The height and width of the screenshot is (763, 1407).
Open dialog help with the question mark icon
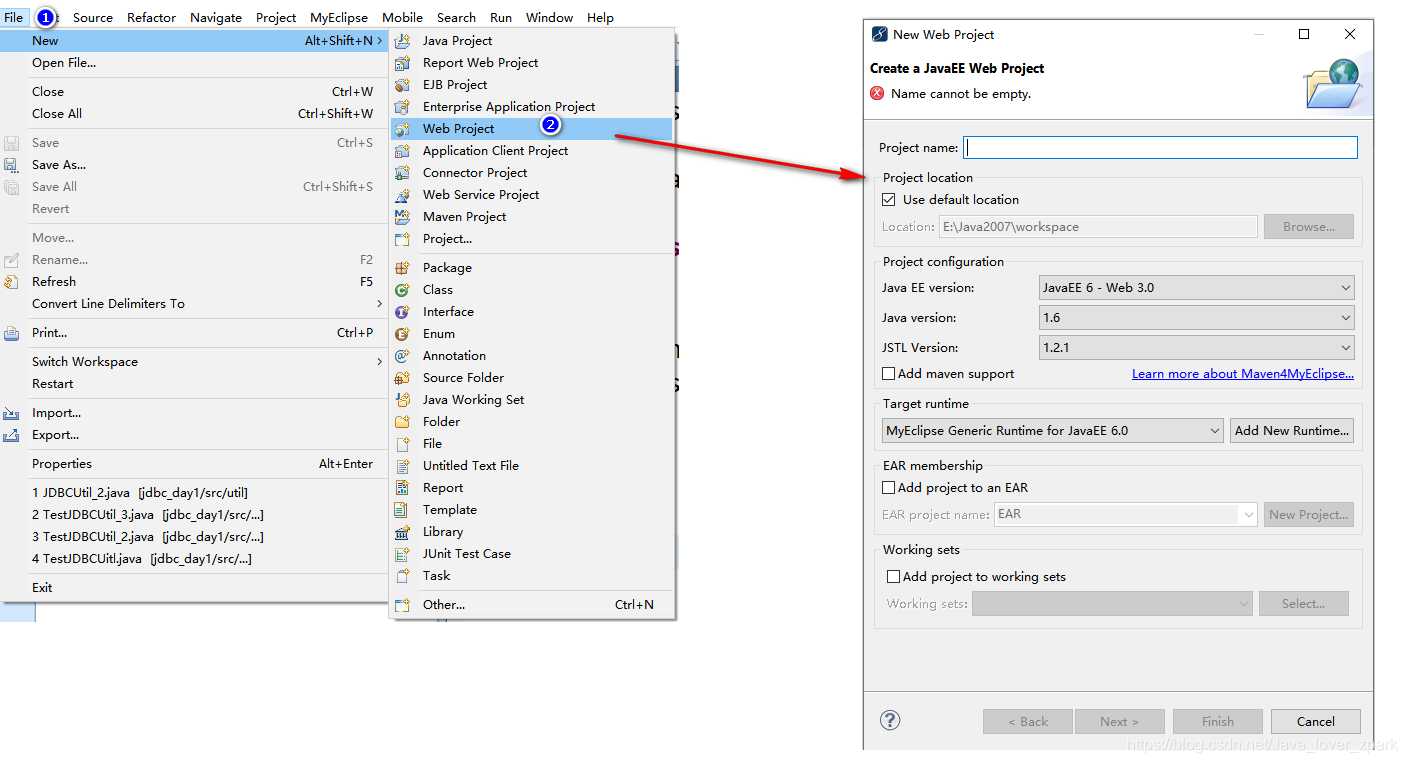pyautogui.click(x=890, y=720)
